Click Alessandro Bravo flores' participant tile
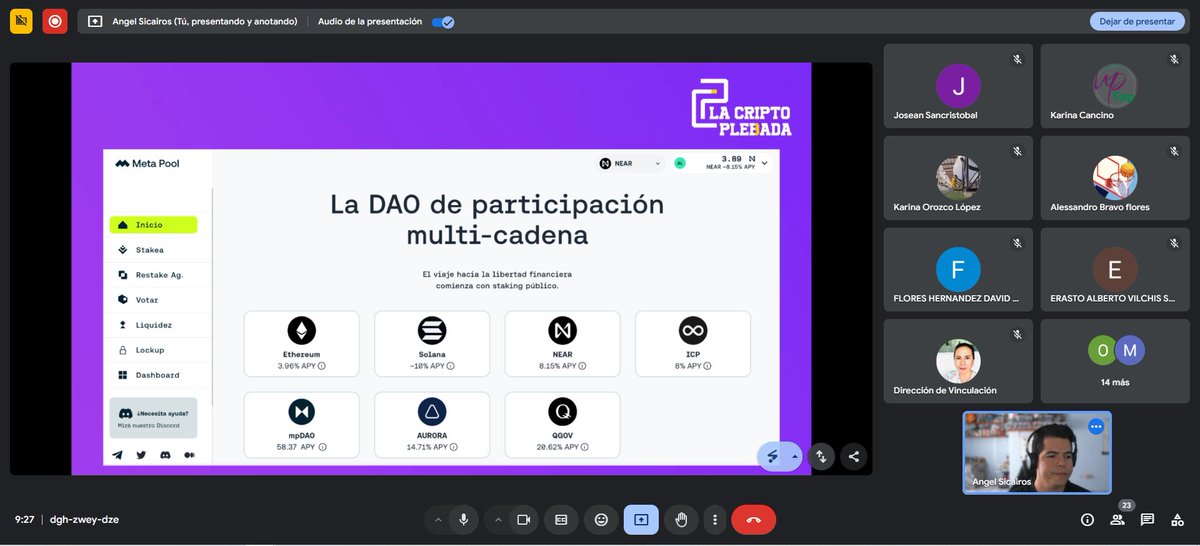Viewport: 1200px width, 546px height. [1115, 178]
